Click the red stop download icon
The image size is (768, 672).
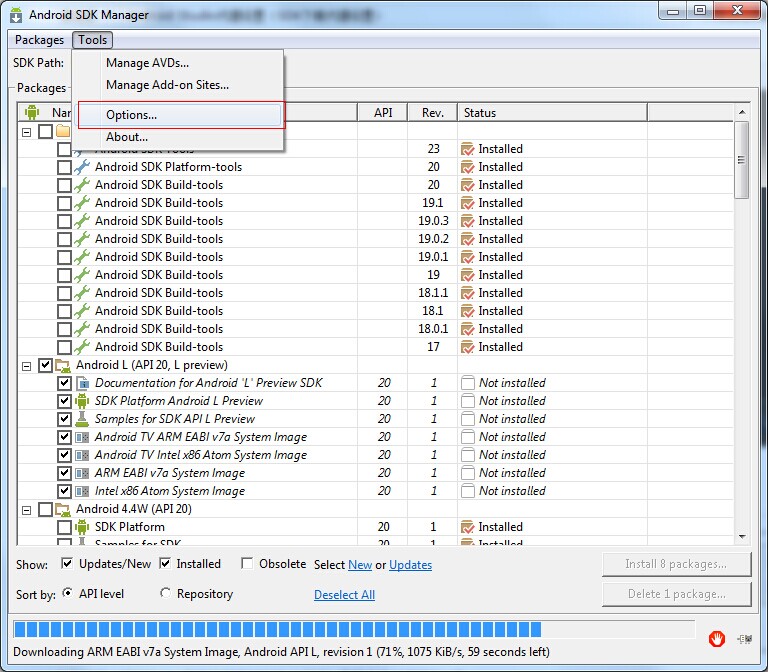pos(717,639)
